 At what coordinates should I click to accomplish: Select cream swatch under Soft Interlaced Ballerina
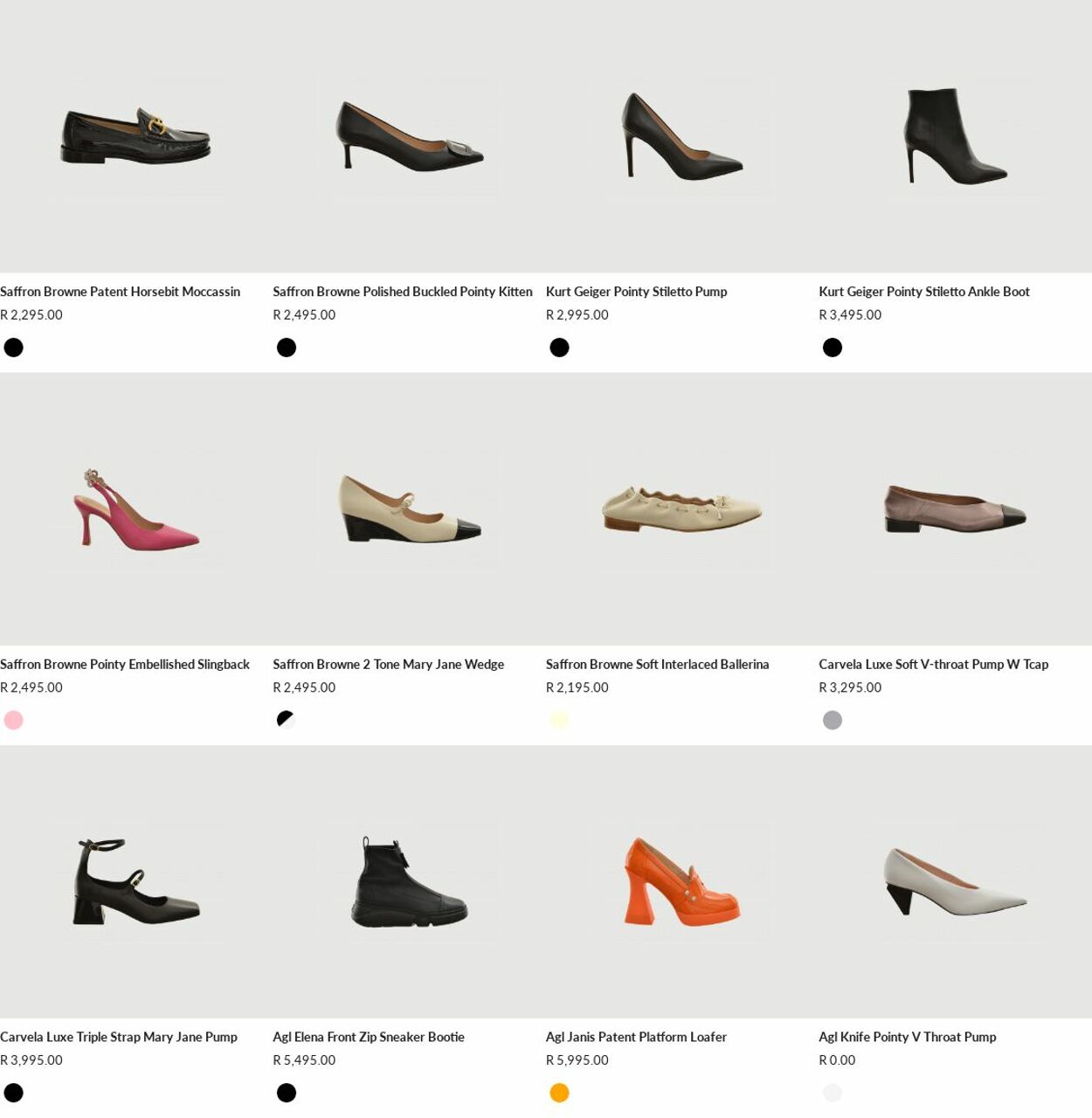(x=560, y=721)
